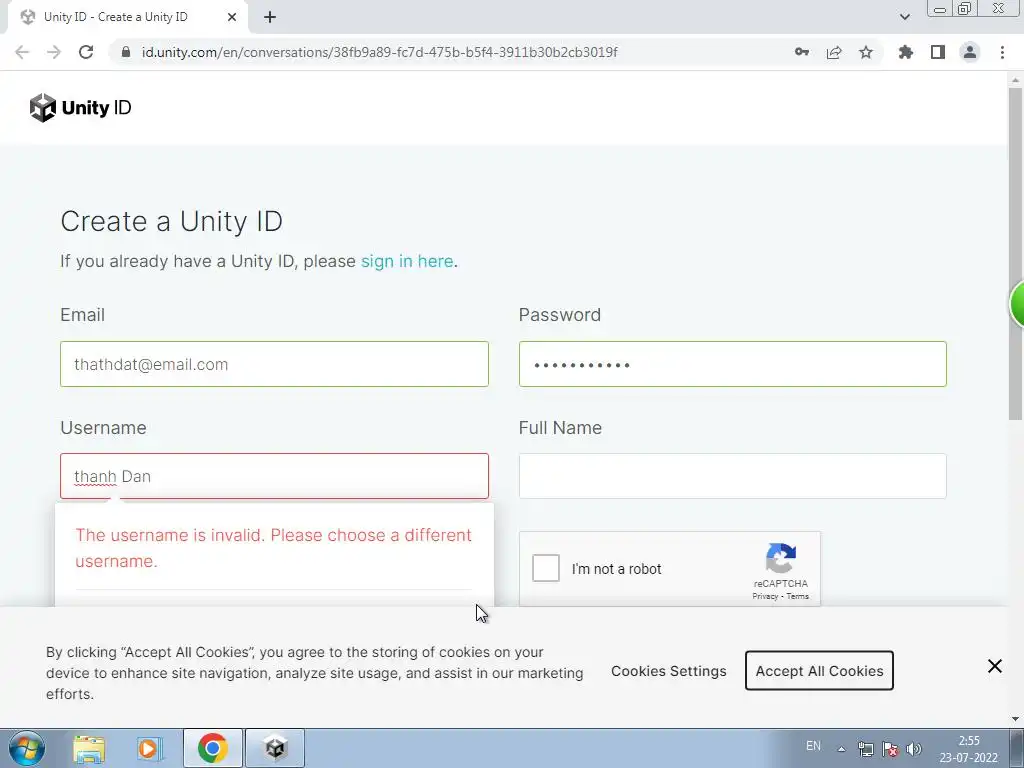Bookmark this page with the star icon

tap(866, 52)
